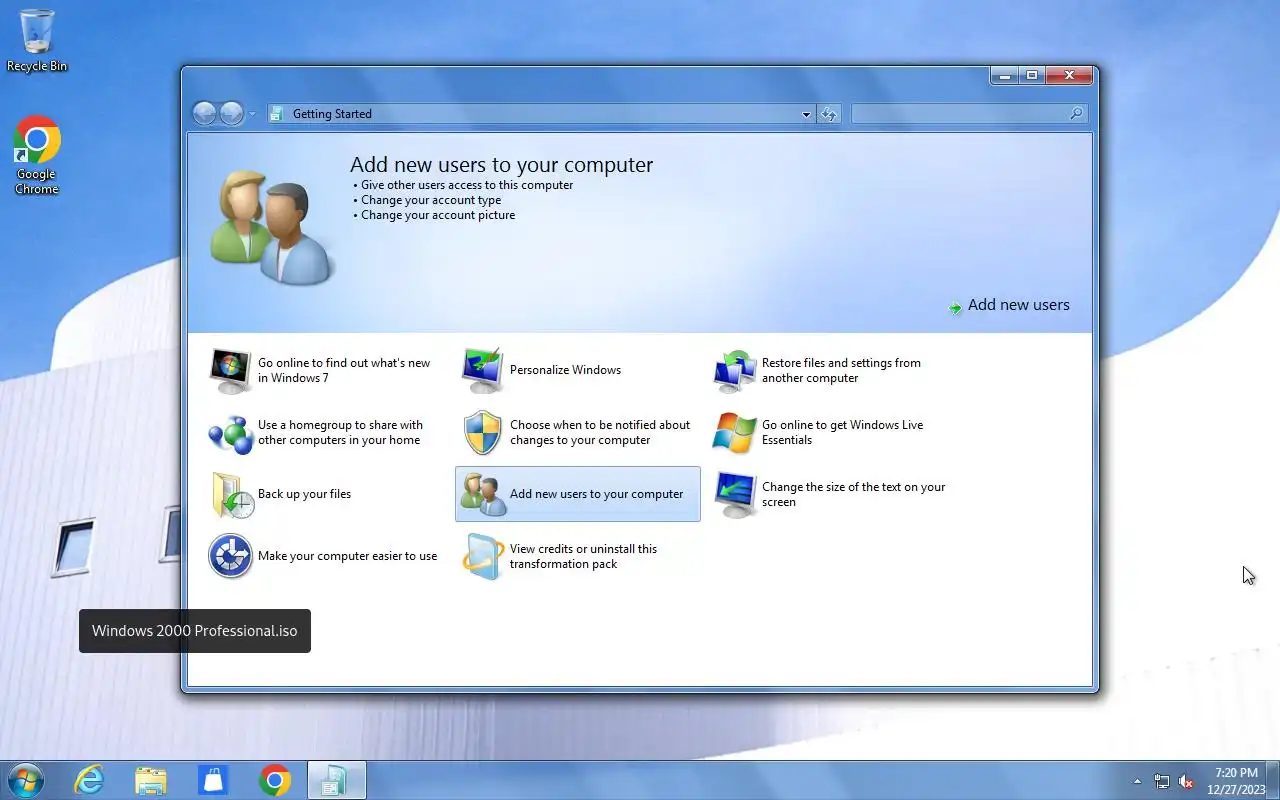Click the large user accounts picture in header
This screenshot has height=800, width=1280.
(270, 227)
